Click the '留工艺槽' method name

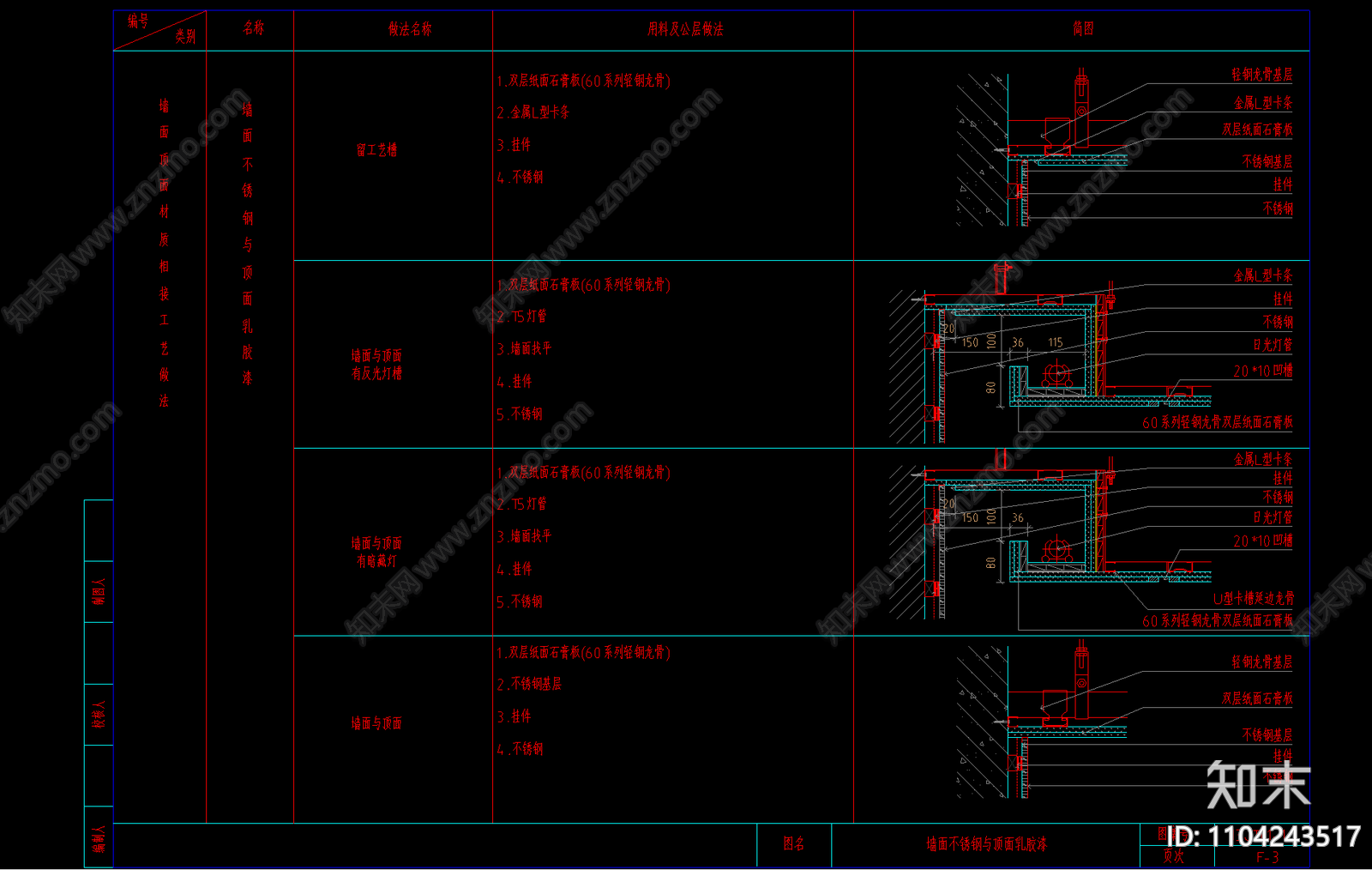[376, 150]
